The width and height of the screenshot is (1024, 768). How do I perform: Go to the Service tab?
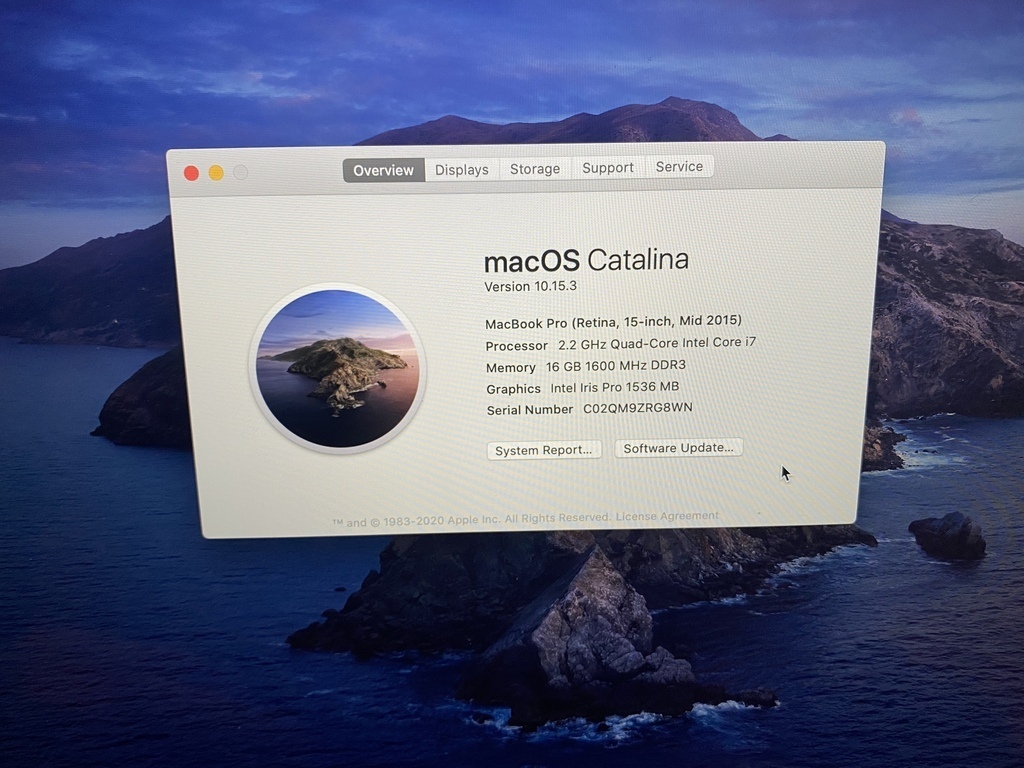click(x=679, y=167)
